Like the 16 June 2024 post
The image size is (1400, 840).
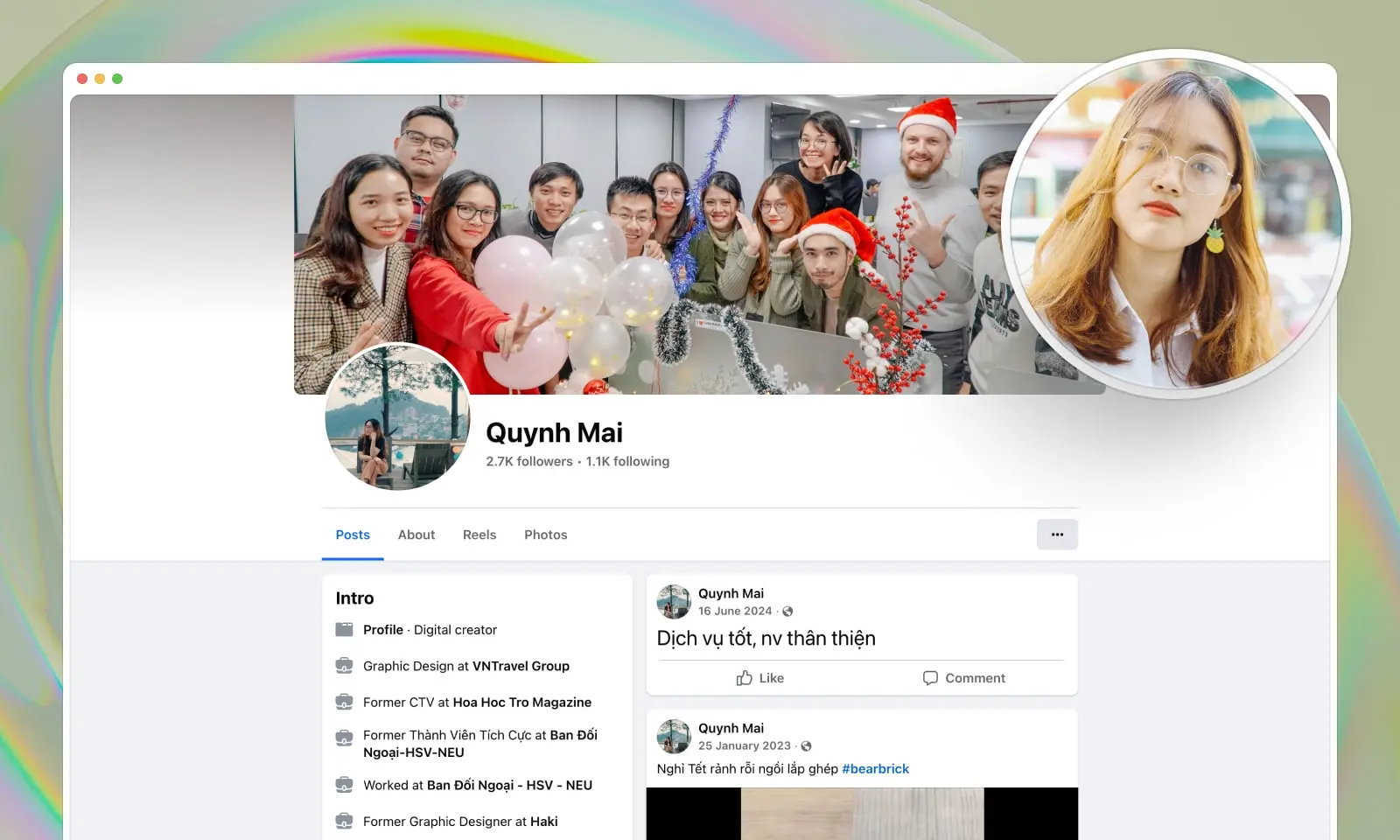coord(759,678)
